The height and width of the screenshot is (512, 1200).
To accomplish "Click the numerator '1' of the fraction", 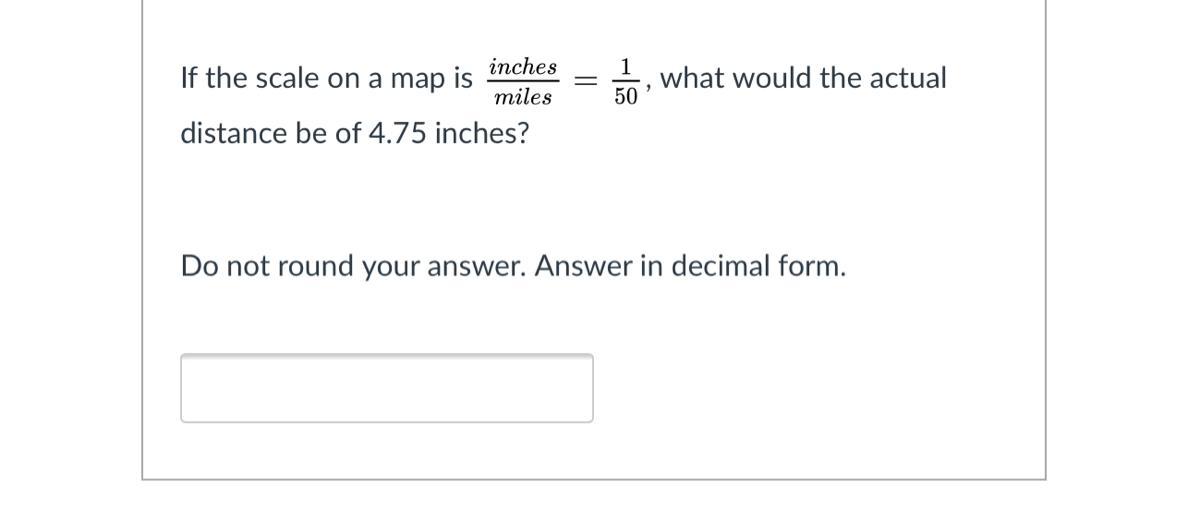I will [x=627, y=67].
